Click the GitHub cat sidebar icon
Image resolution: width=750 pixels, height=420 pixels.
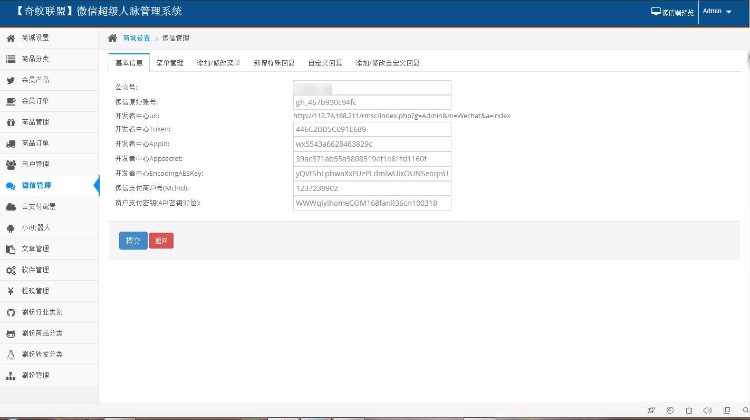pyautogui.click(x=11, y=312)
